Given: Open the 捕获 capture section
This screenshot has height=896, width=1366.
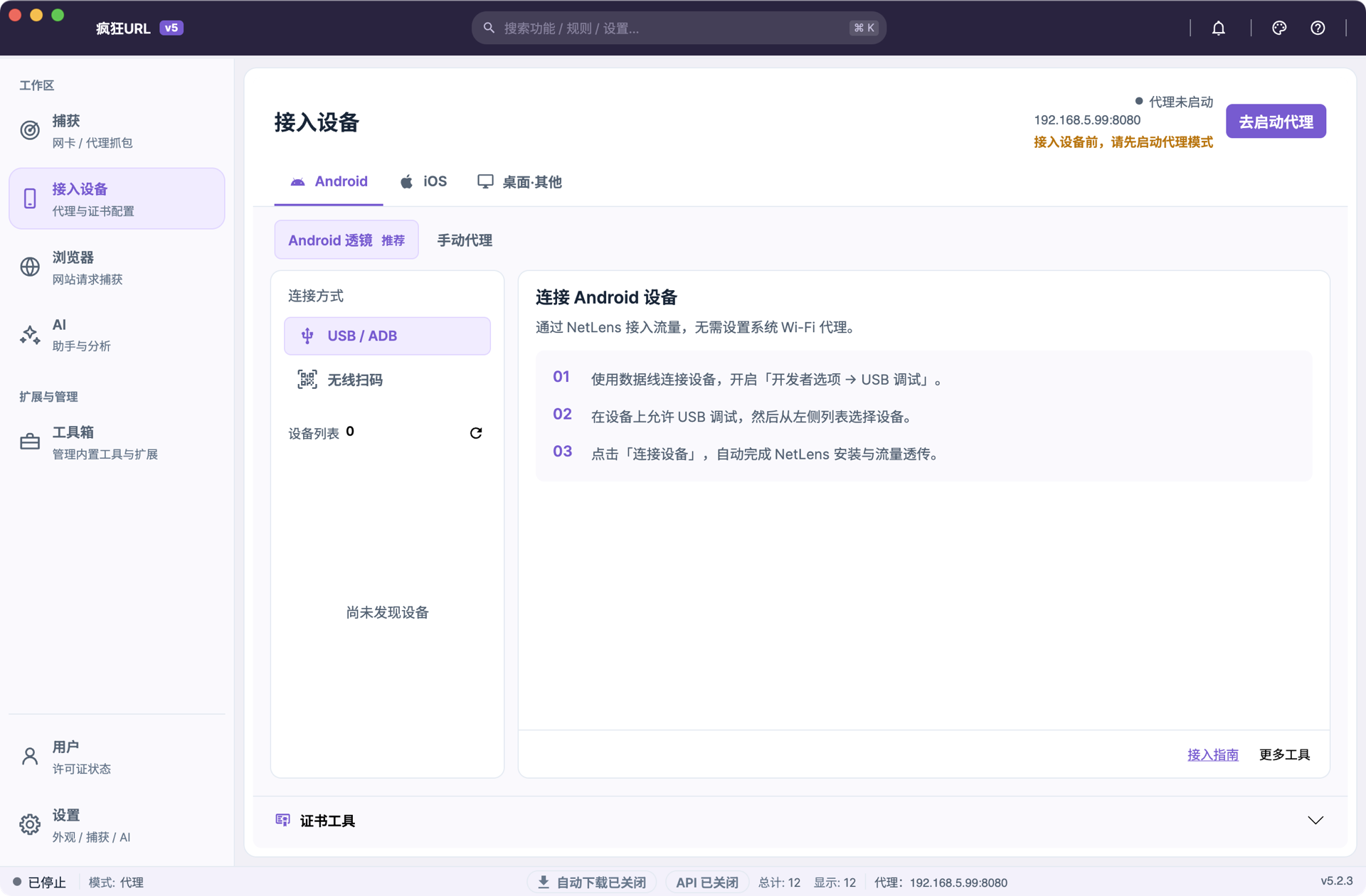Looking at the screenshot, I should click(x=117, y=131).
